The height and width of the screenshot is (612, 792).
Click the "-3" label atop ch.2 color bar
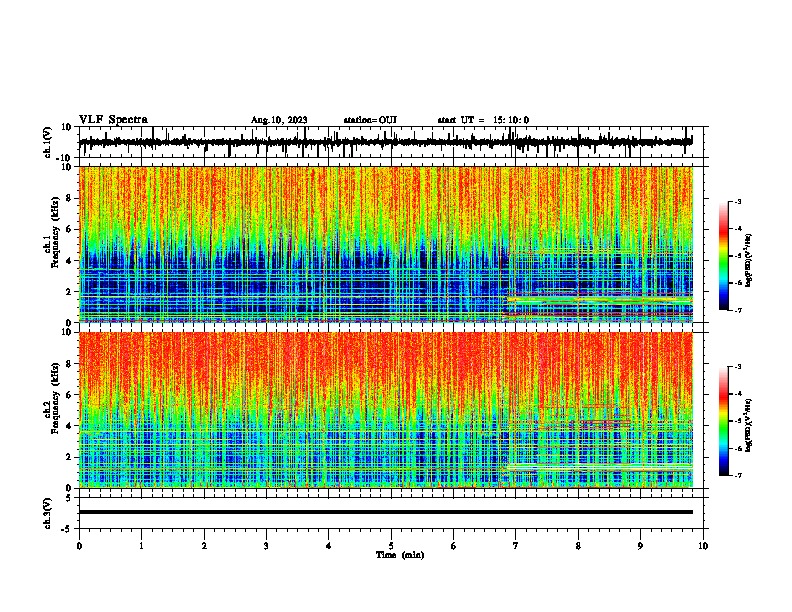click(738, 367)
